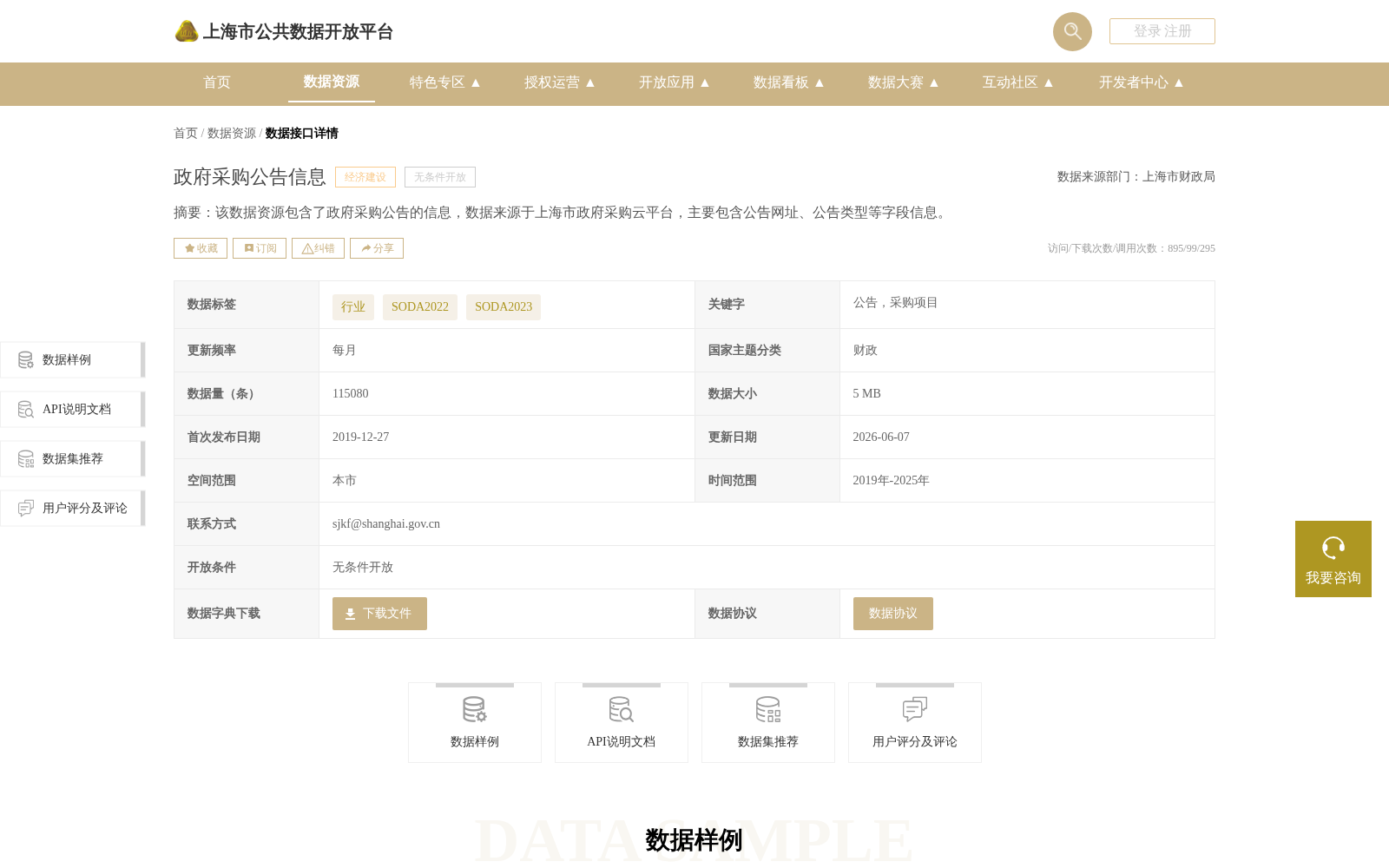The width and height of the screenshot is (1389, 868).
Task: Click the 我要咨询 headset consult button
Action: (x=1333, y=559)
